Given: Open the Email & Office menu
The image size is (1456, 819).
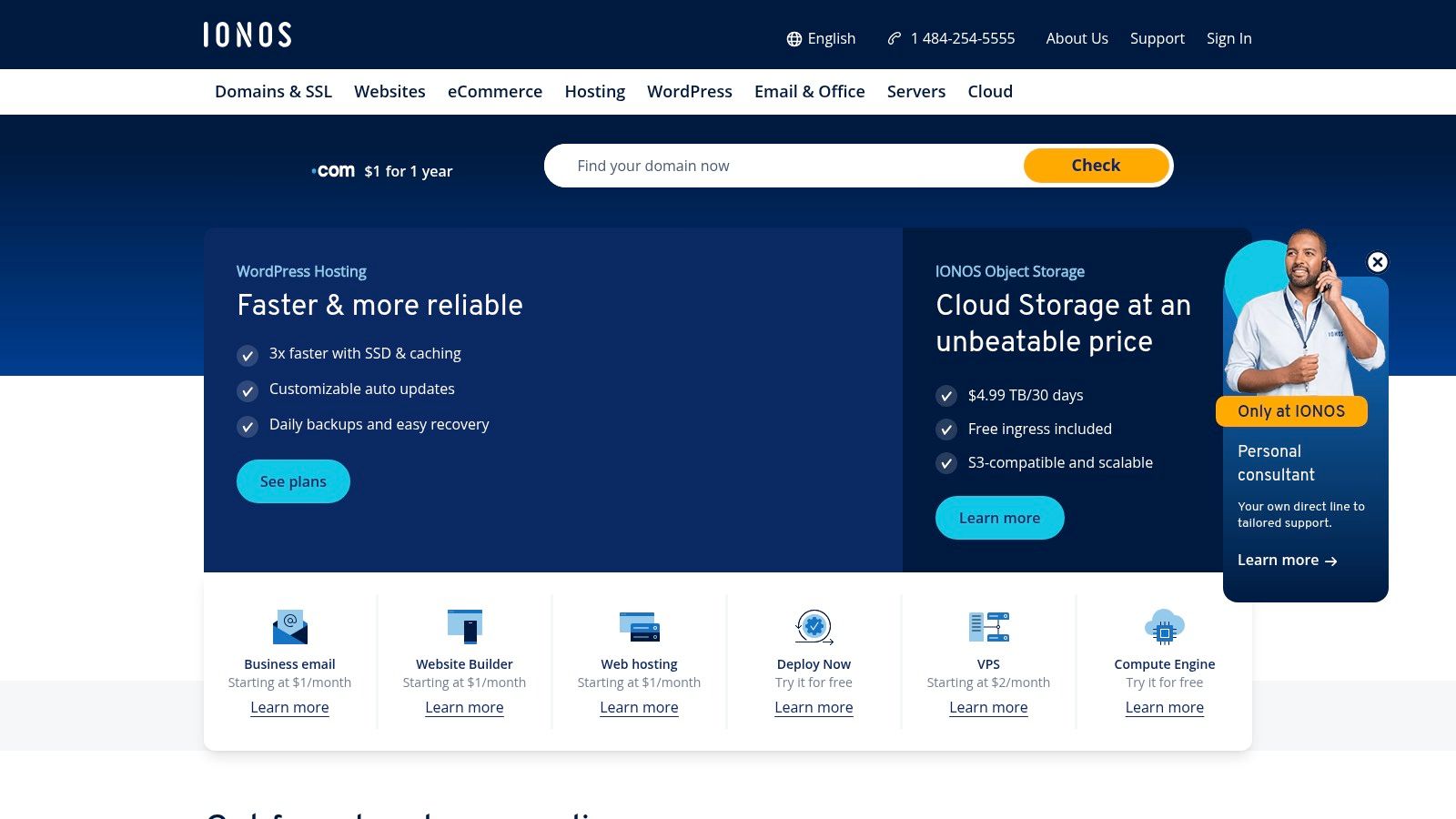Looking at the screenshot, I should click(810, 91).
